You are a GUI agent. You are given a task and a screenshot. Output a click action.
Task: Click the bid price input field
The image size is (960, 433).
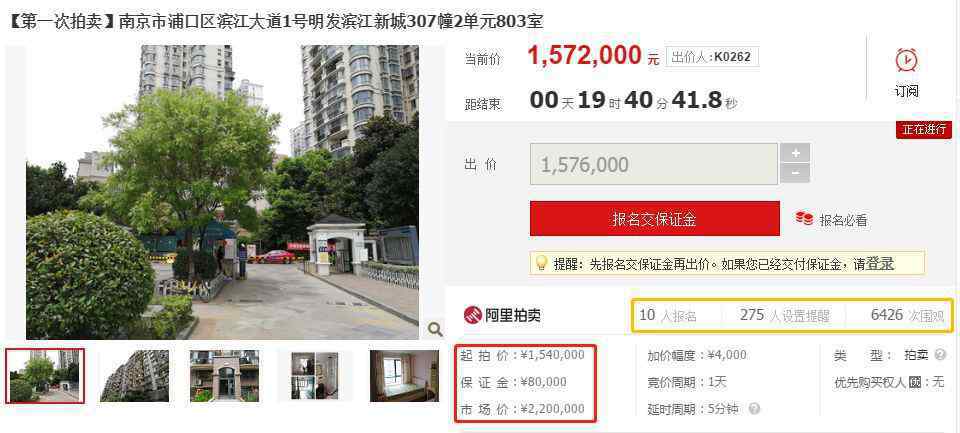click(654, 164)
